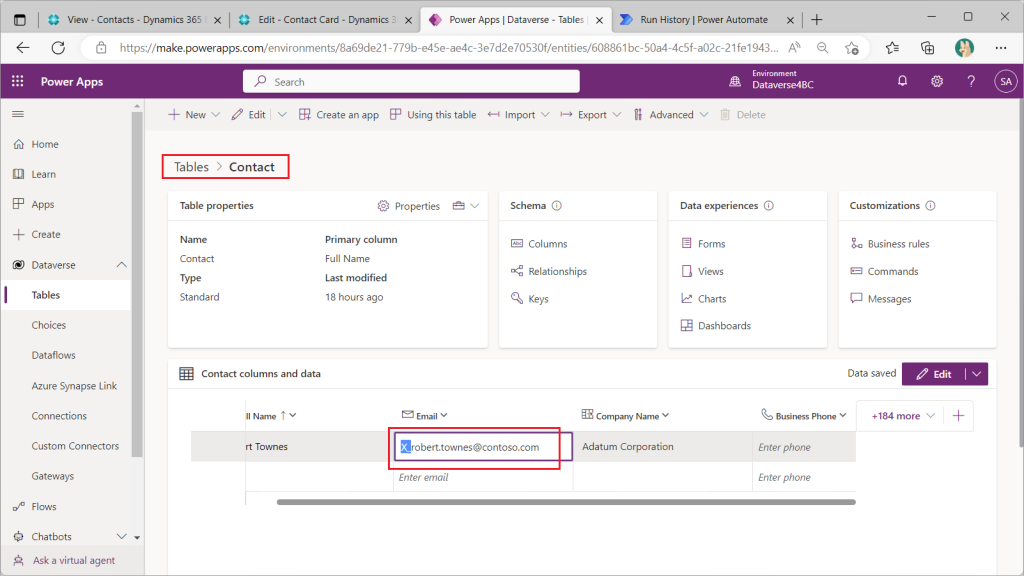
Task: Open the Relationships schema link
Action: click(x=557, y=271)
